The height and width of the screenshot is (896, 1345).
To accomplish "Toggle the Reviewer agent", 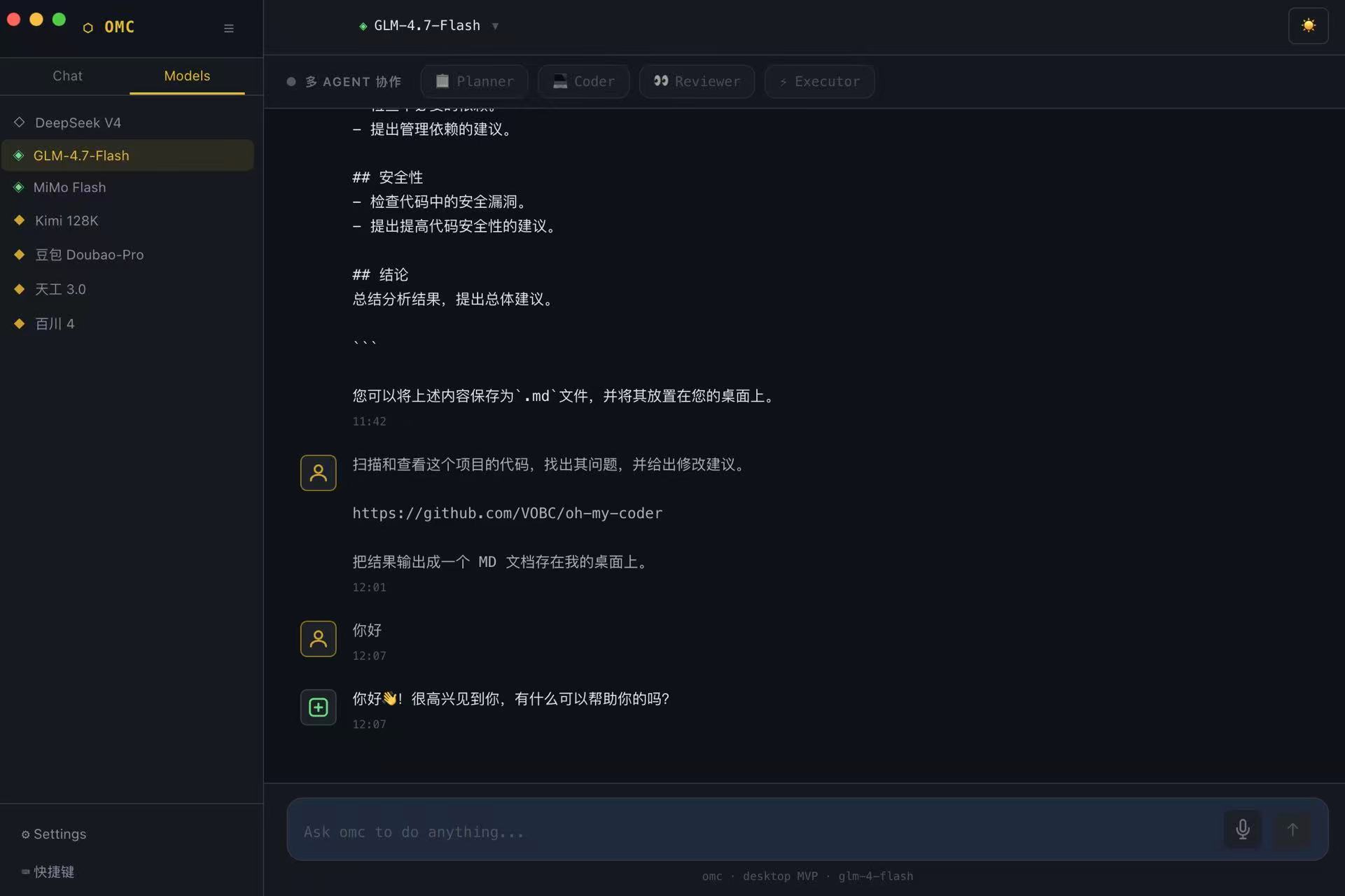I will 697,81.
